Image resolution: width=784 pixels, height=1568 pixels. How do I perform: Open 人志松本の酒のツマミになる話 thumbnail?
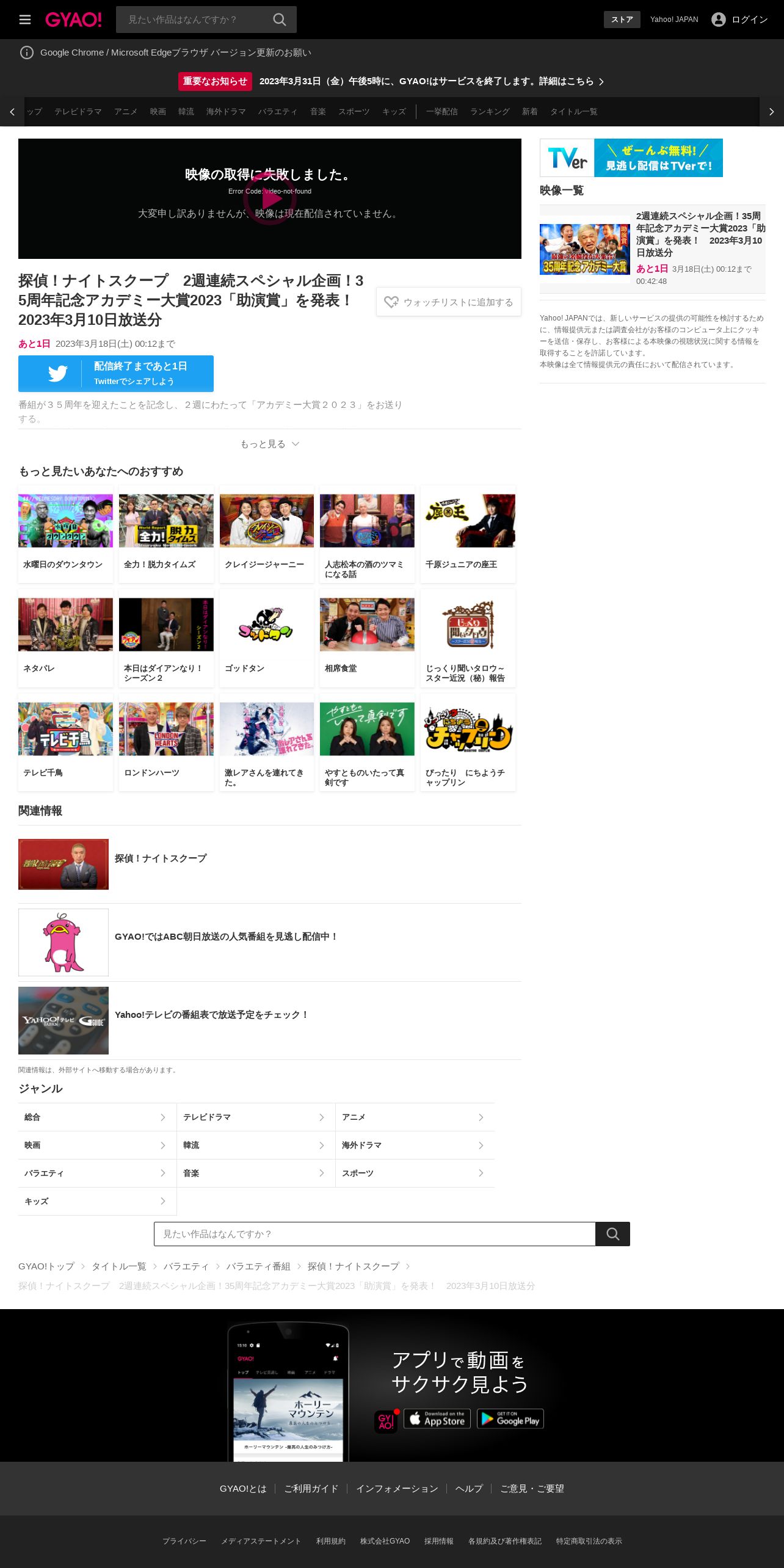point(367,521)
